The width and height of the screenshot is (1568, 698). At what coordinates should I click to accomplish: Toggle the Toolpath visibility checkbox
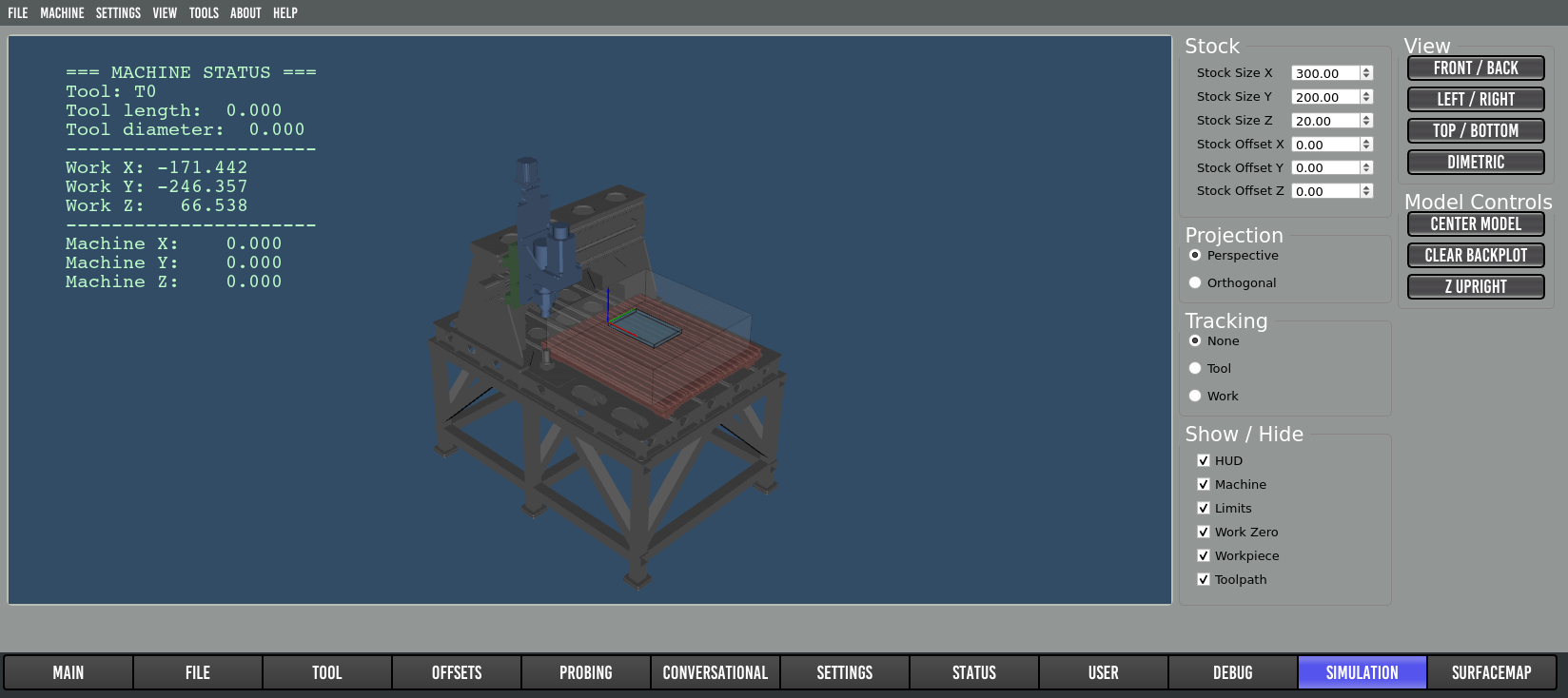pyautogui.click(x=1204, y=580)
